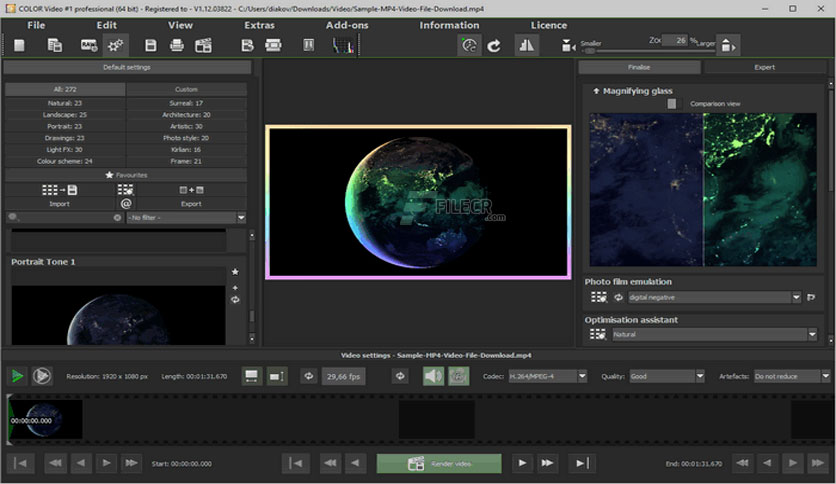Screen dimensions: 836x484
Task: Click the blank new project toolbar icon
Action: point(19,45)
